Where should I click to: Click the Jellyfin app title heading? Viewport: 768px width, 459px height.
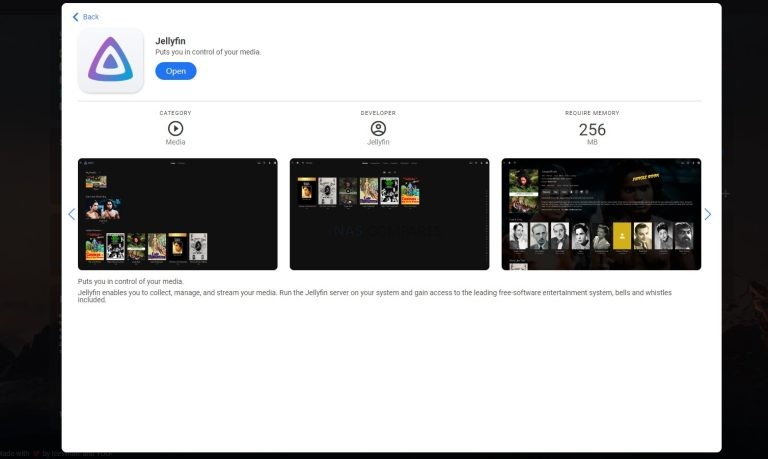pos(170,41)
